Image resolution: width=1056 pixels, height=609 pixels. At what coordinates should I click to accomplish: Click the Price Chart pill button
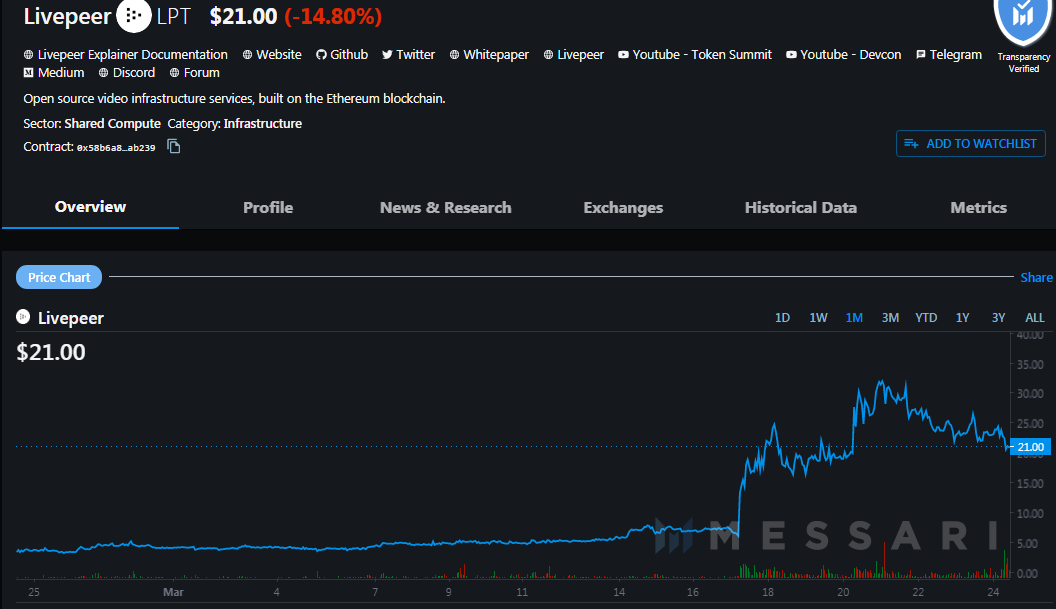pyautogui.click(x=59, y=277)
